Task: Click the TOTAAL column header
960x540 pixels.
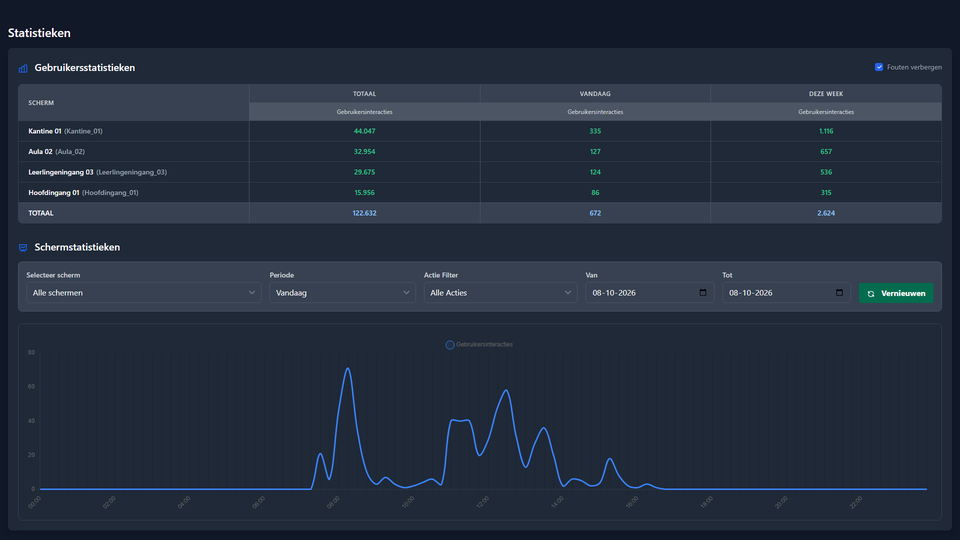Action: pyautogui.click(x=364, y=94)
